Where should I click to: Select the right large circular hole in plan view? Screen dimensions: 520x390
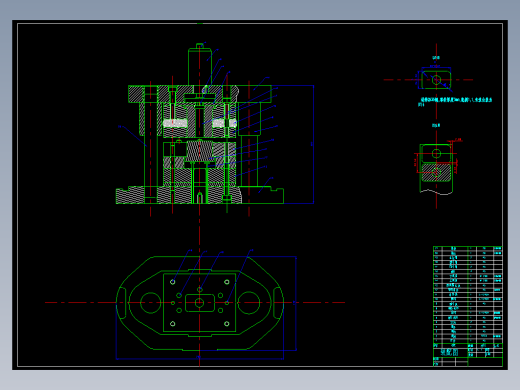tap(249, 303)
